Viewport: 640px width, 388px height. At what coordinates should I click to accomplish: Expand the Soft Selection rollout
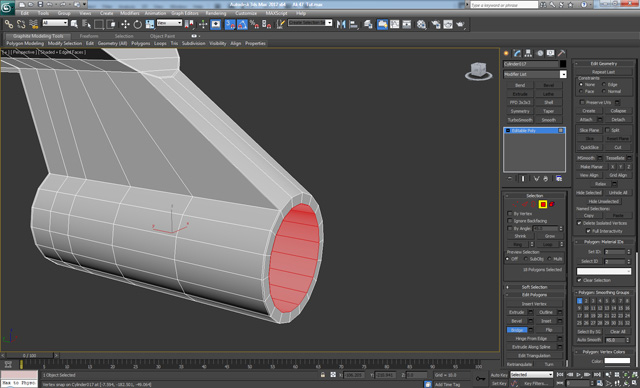point(534,287)
